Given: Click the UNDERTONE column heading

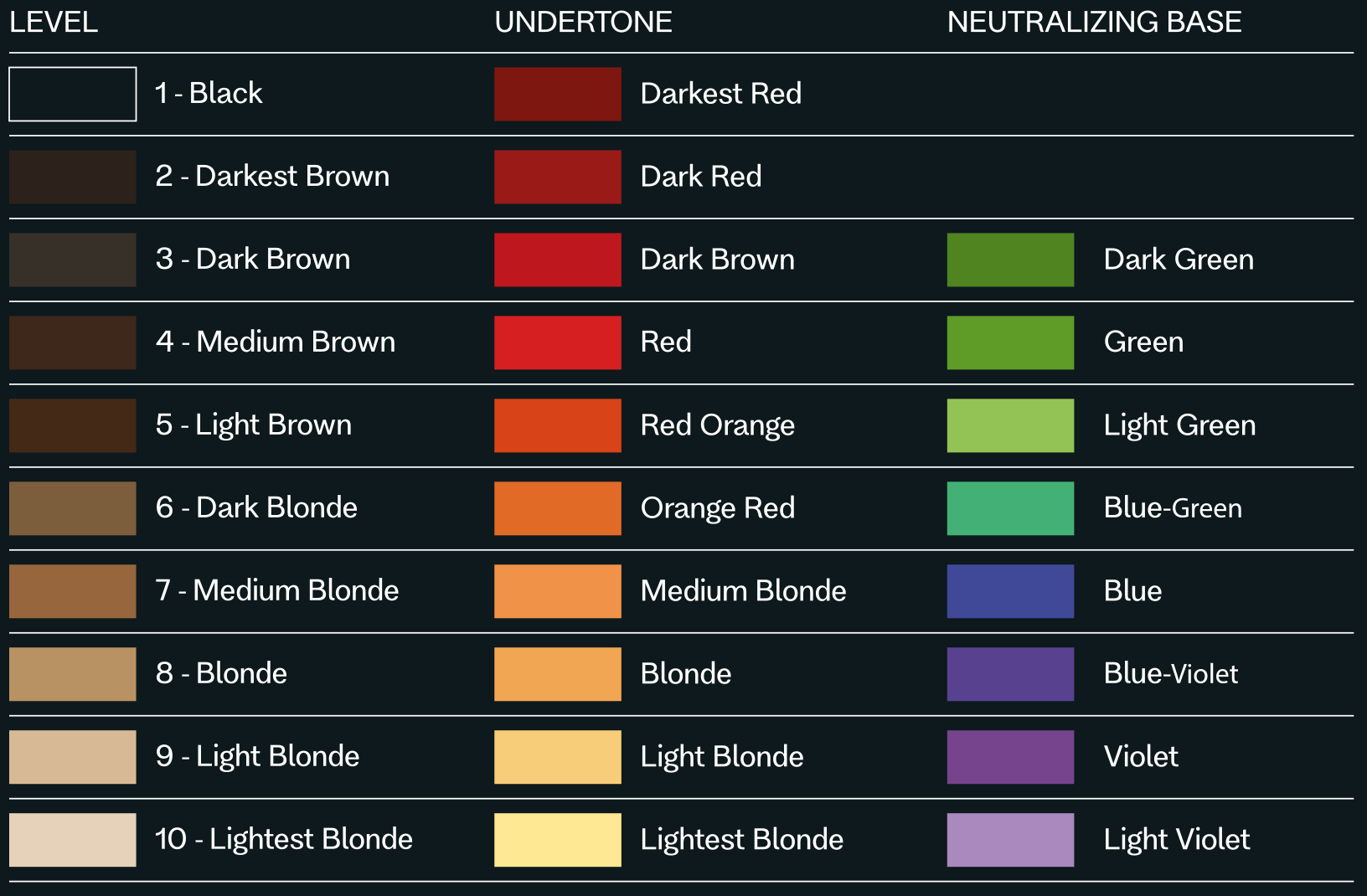Looking at the screenshot, I should pos(583,22).
